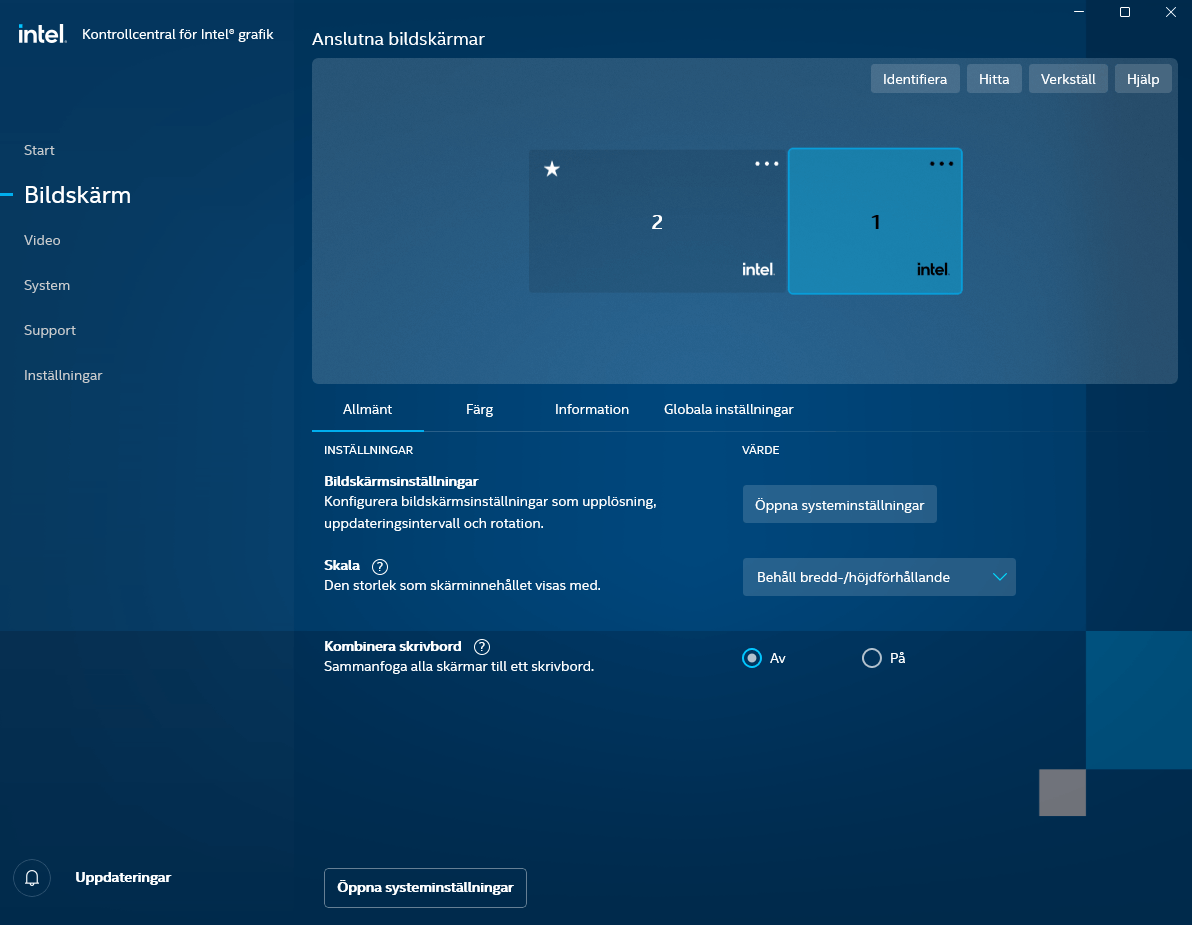This screenshot has height=925, width=1192.
Task: Open the Globala inställningar tab
Action: [x=728, y=409]
